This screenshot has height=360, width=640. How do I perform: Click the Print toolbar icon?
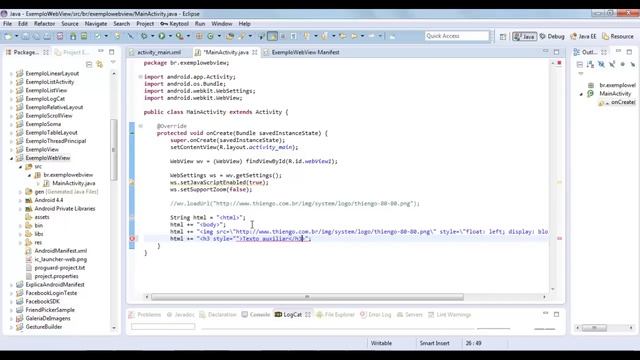pyautogui.click(x=47, y=36)
